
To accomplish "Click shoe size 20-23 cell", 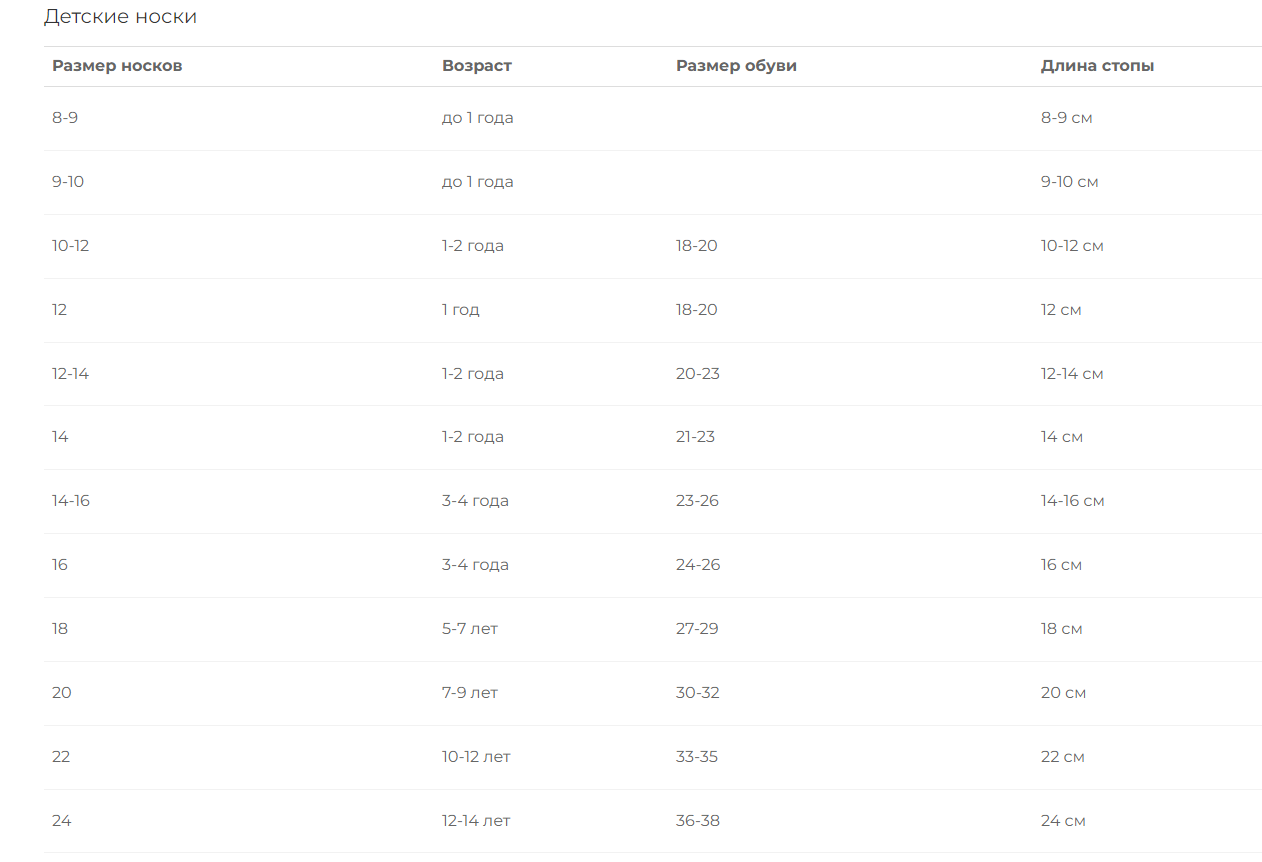I will point(698,374).
